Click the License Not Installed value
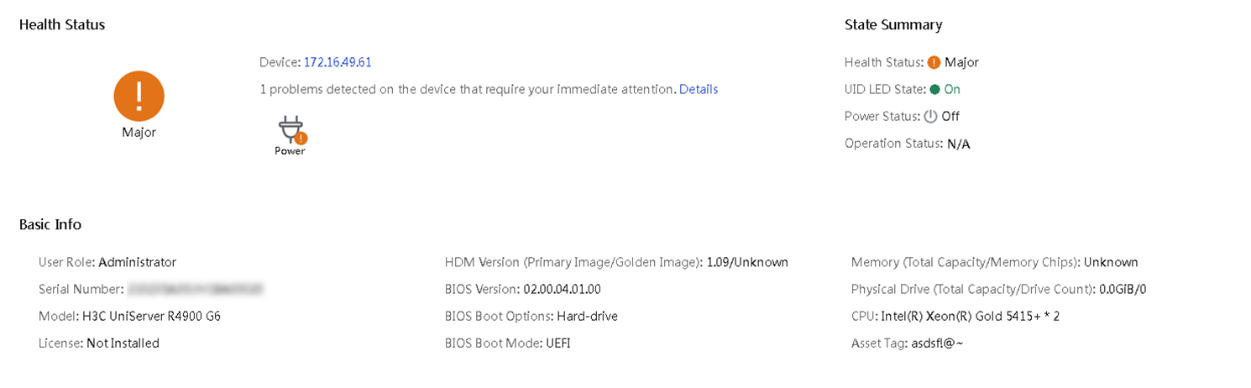The width and height of the screenshot is (1251, 388). (x=123, y=343)
